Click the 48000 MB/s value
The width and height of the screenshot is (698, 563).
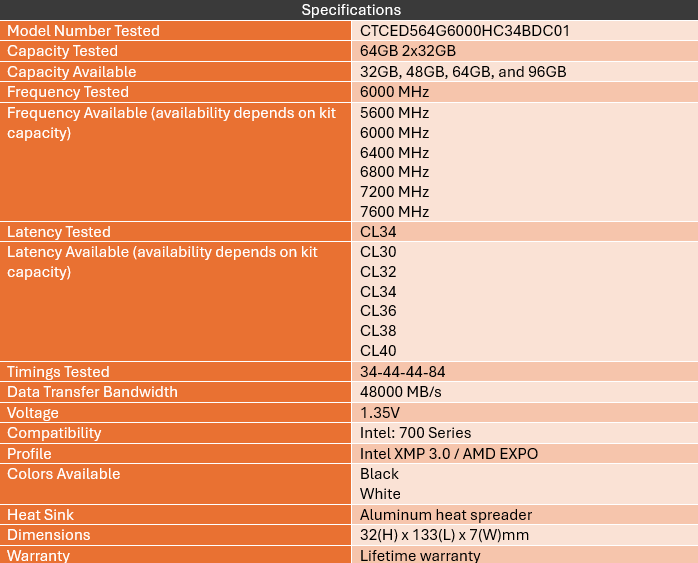click(401, 392)
